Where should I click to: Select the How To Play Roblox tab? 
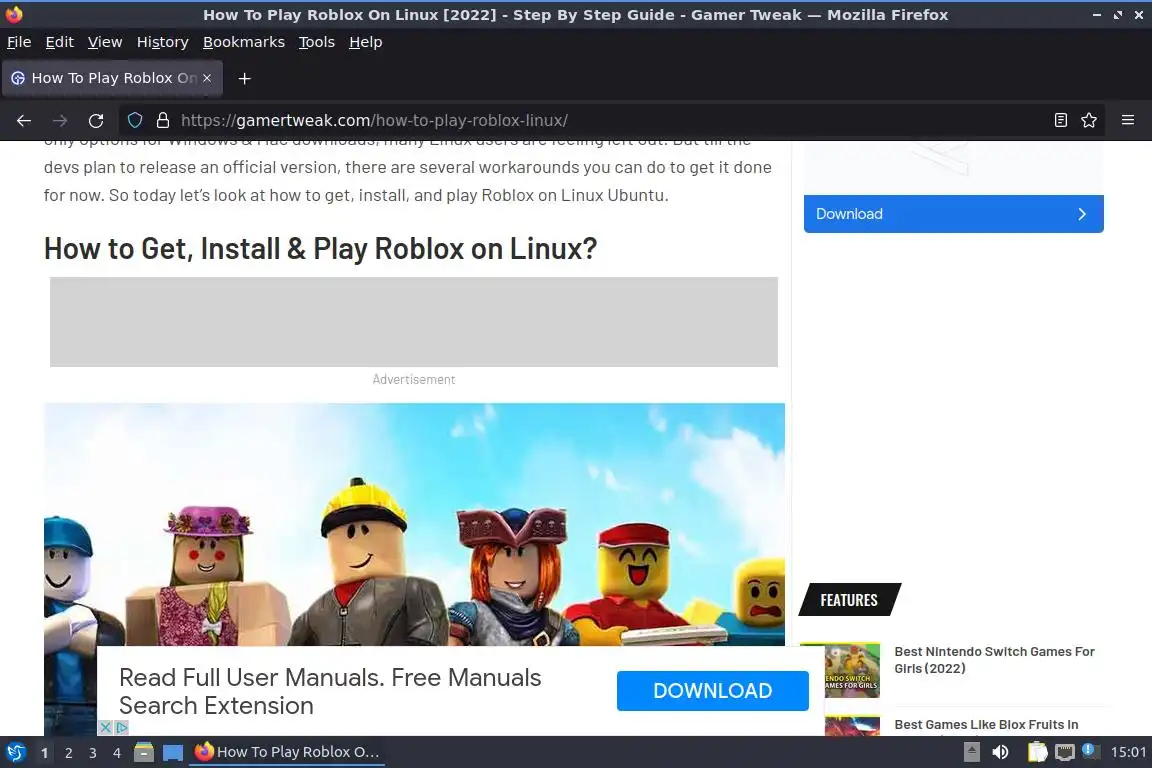[112, 78]
